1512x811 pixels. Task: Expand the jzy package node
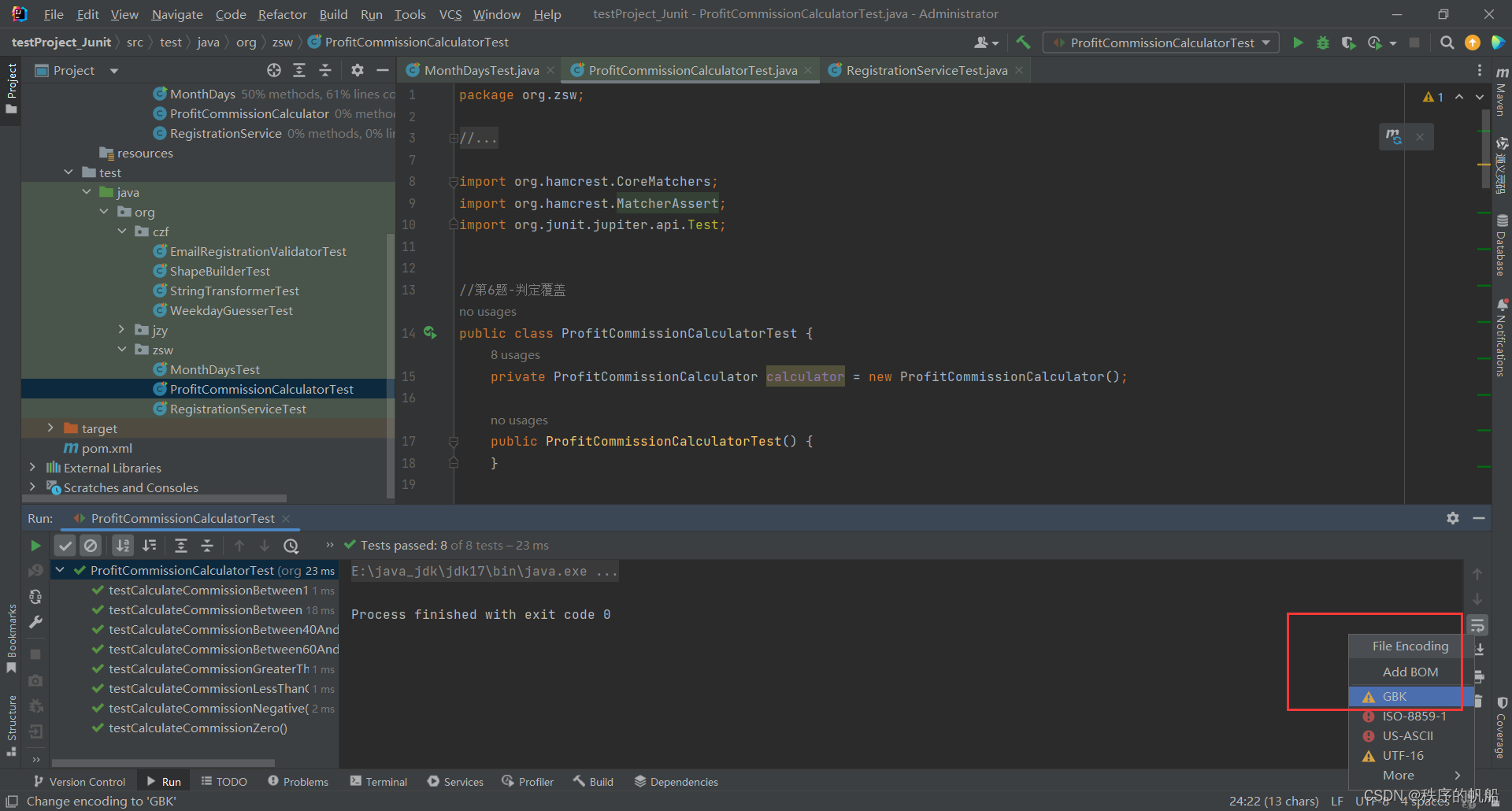coord(122,329)
